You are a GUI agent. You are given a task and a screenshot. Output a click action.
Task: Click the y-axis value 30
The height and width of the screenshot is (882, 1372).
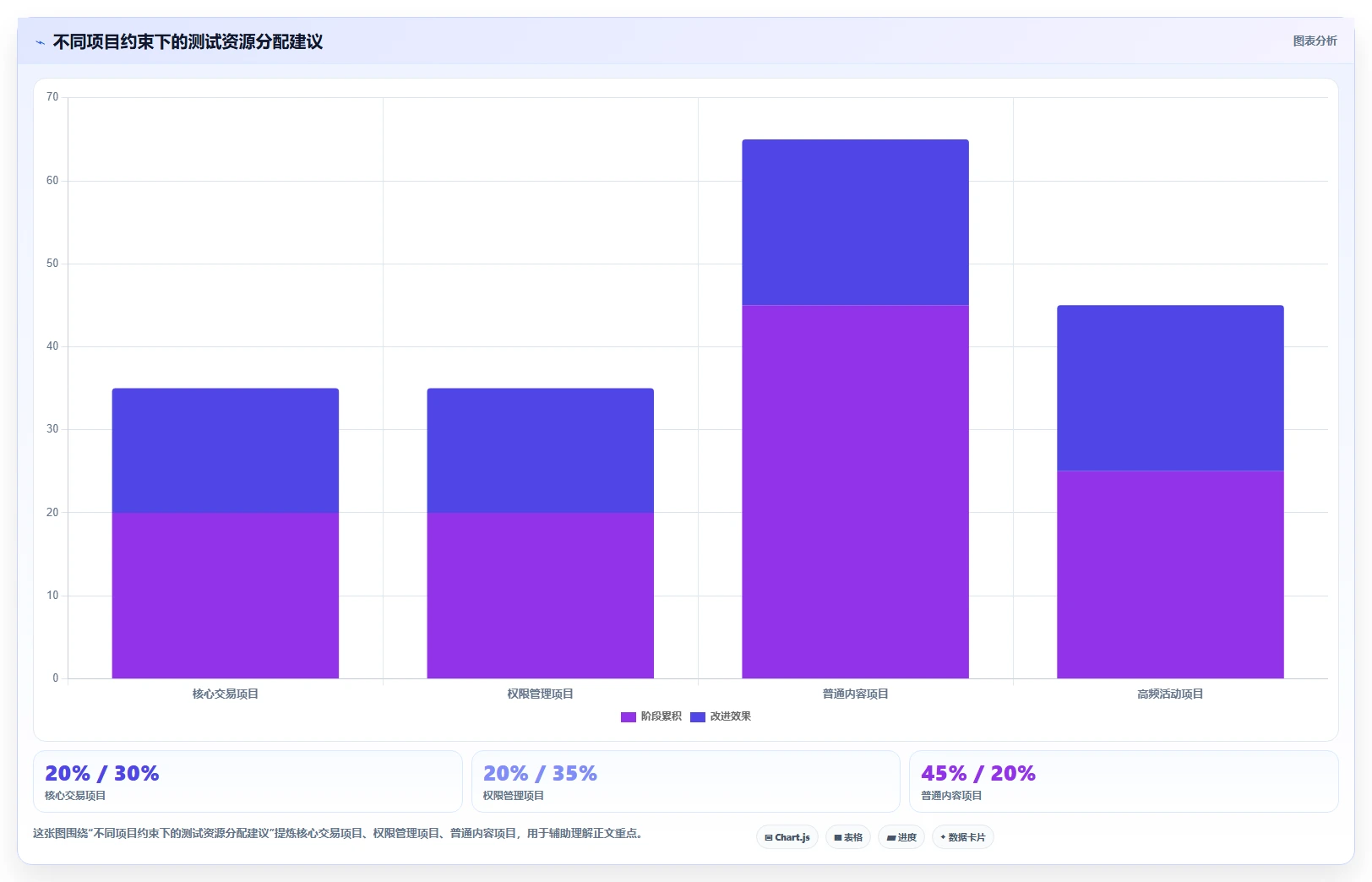point(52,429)
